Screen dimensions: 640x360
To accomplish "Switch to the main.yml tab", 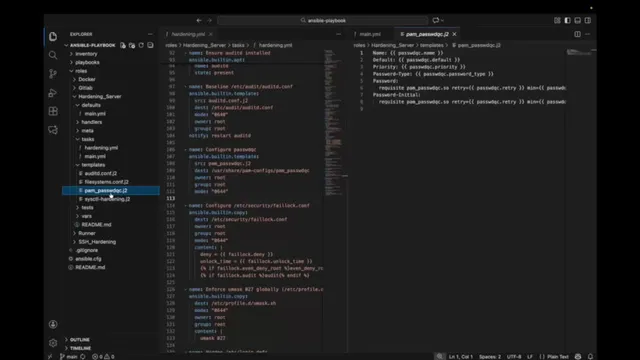I will tap(370, 34).
